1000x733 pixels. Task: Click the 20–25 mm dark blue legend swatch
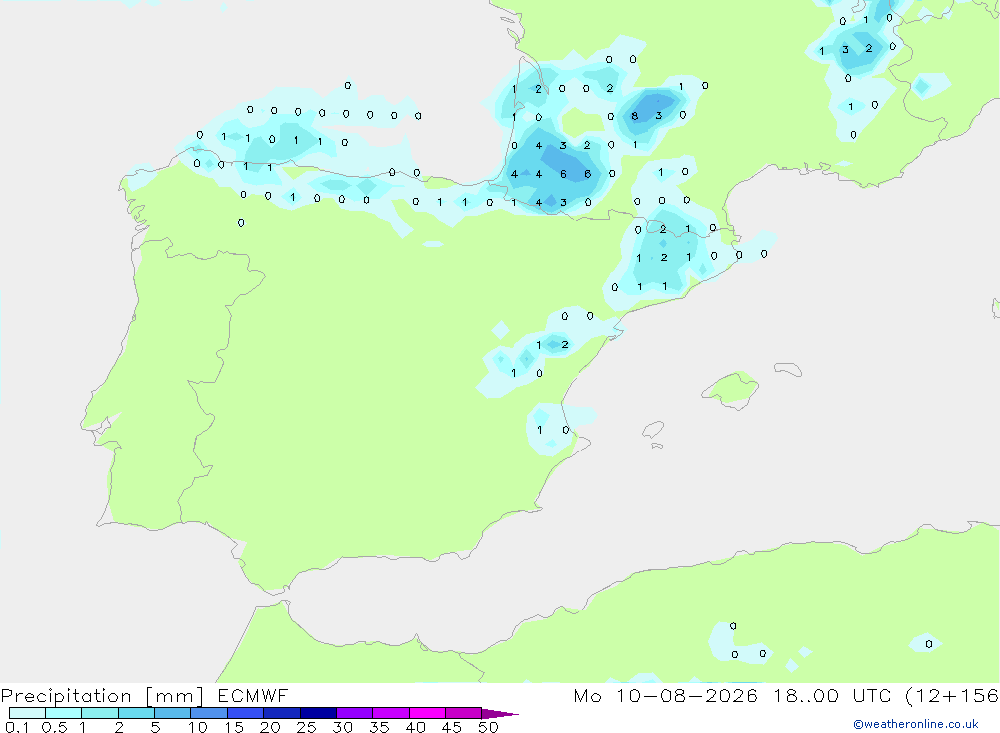click(x=282, y=713)
